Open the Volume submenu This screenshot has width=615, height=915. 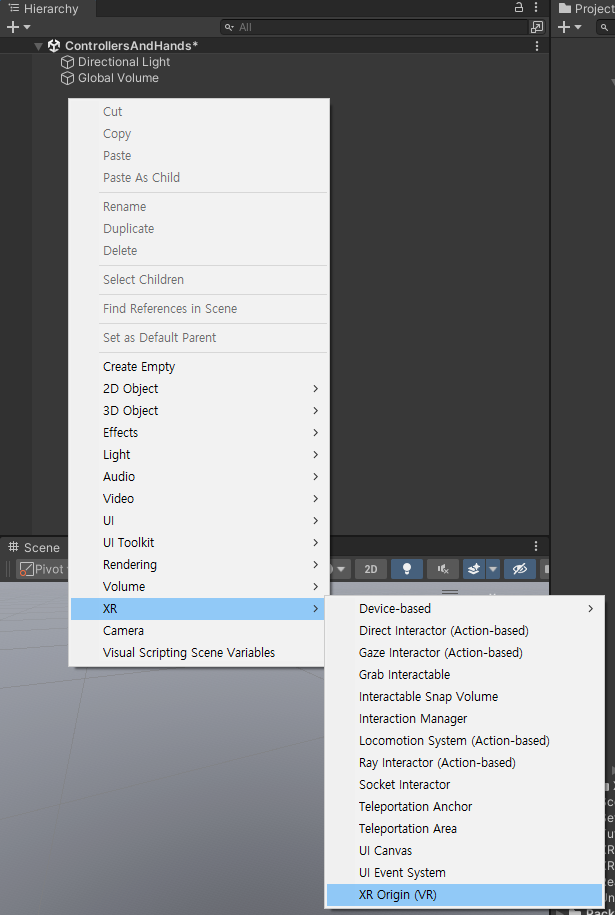coord(198,586)
